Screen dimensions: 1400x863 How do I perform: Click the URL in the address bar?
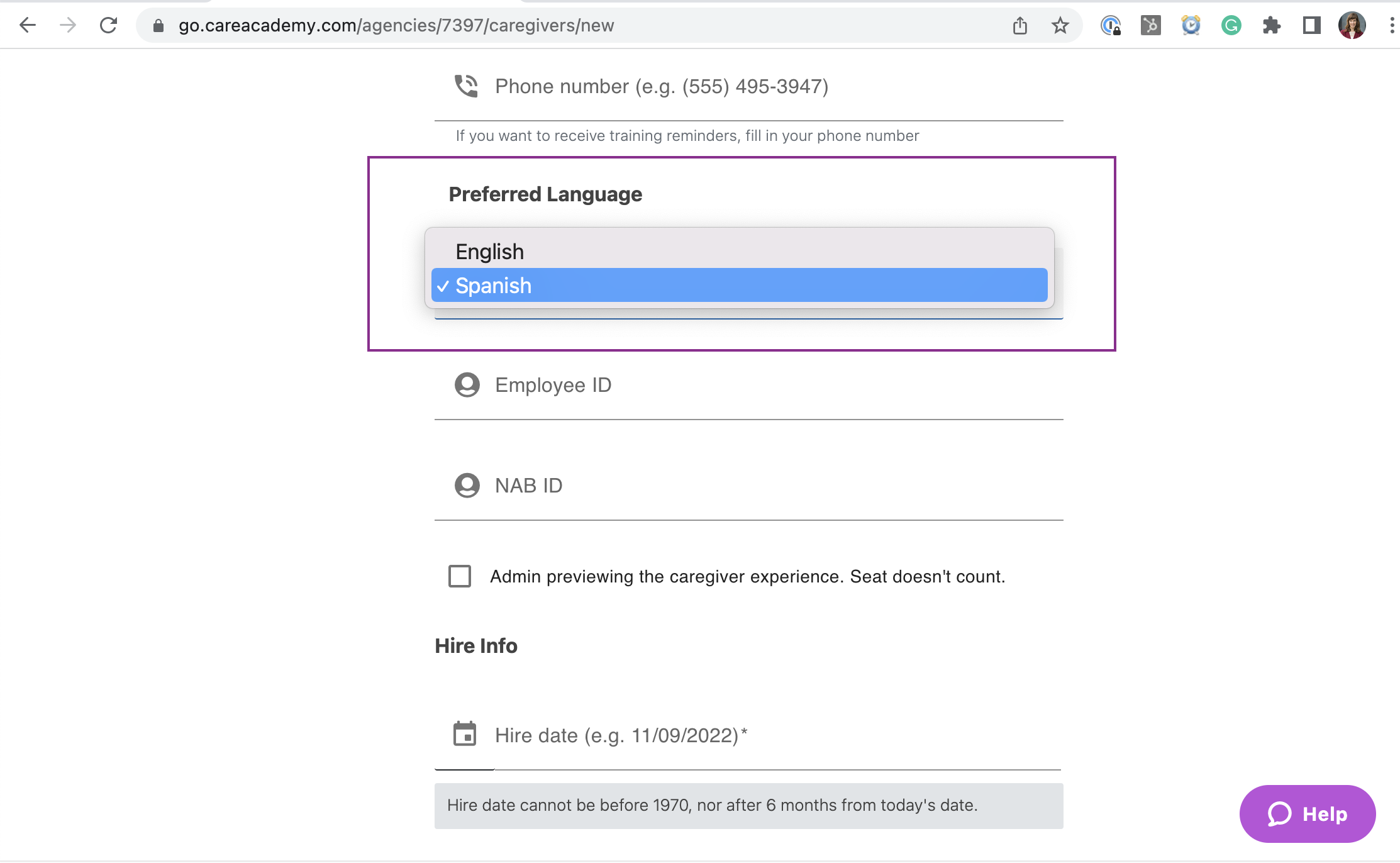(x=396, y=25)
